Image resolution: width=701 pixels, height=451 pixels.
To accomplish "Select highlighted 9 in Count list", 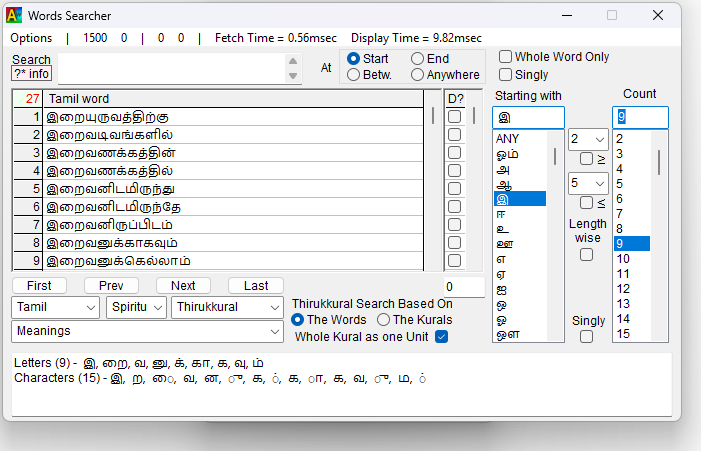I will tap(632, 244).
